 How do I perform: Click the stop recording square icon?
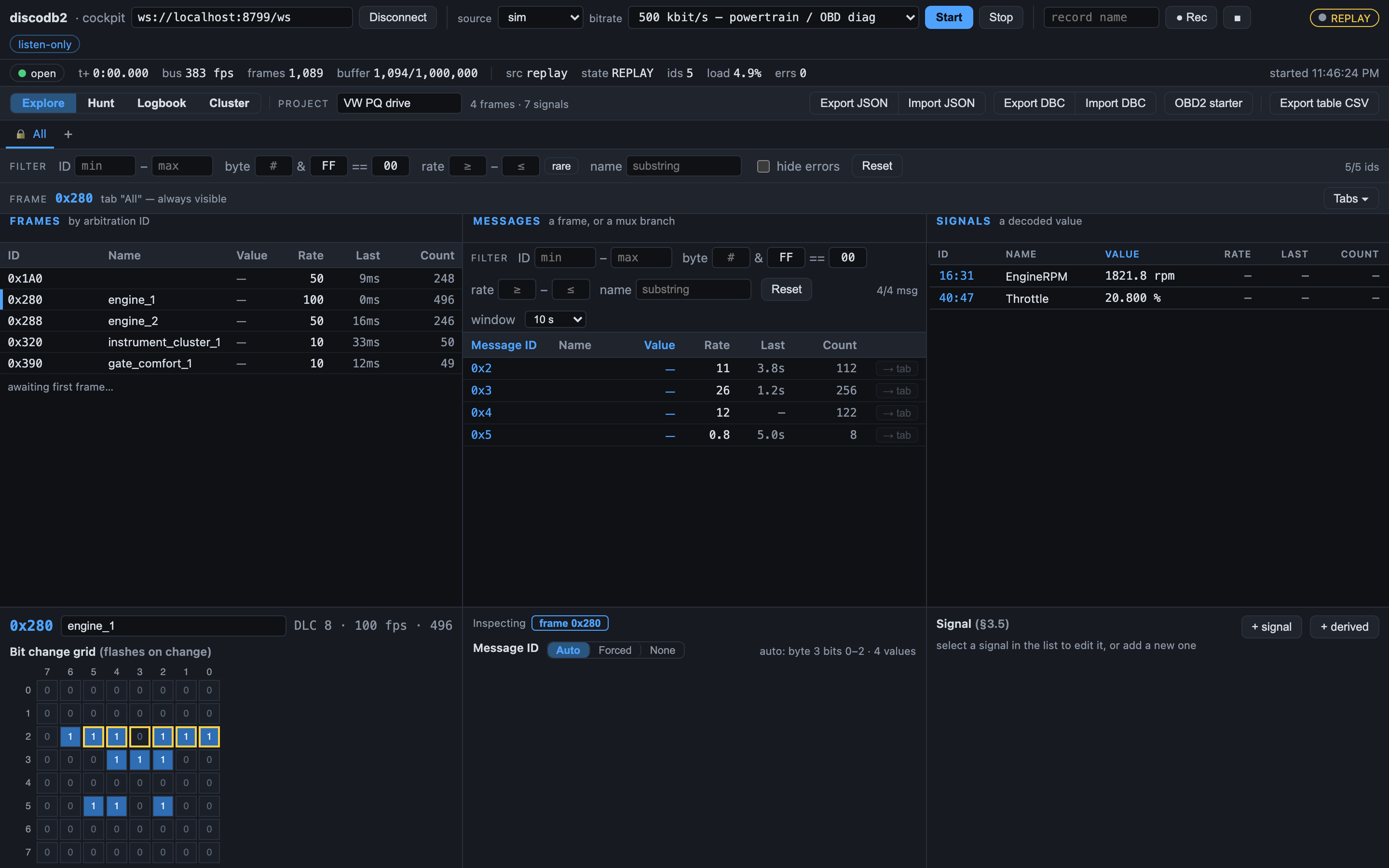coord(1237,18)
